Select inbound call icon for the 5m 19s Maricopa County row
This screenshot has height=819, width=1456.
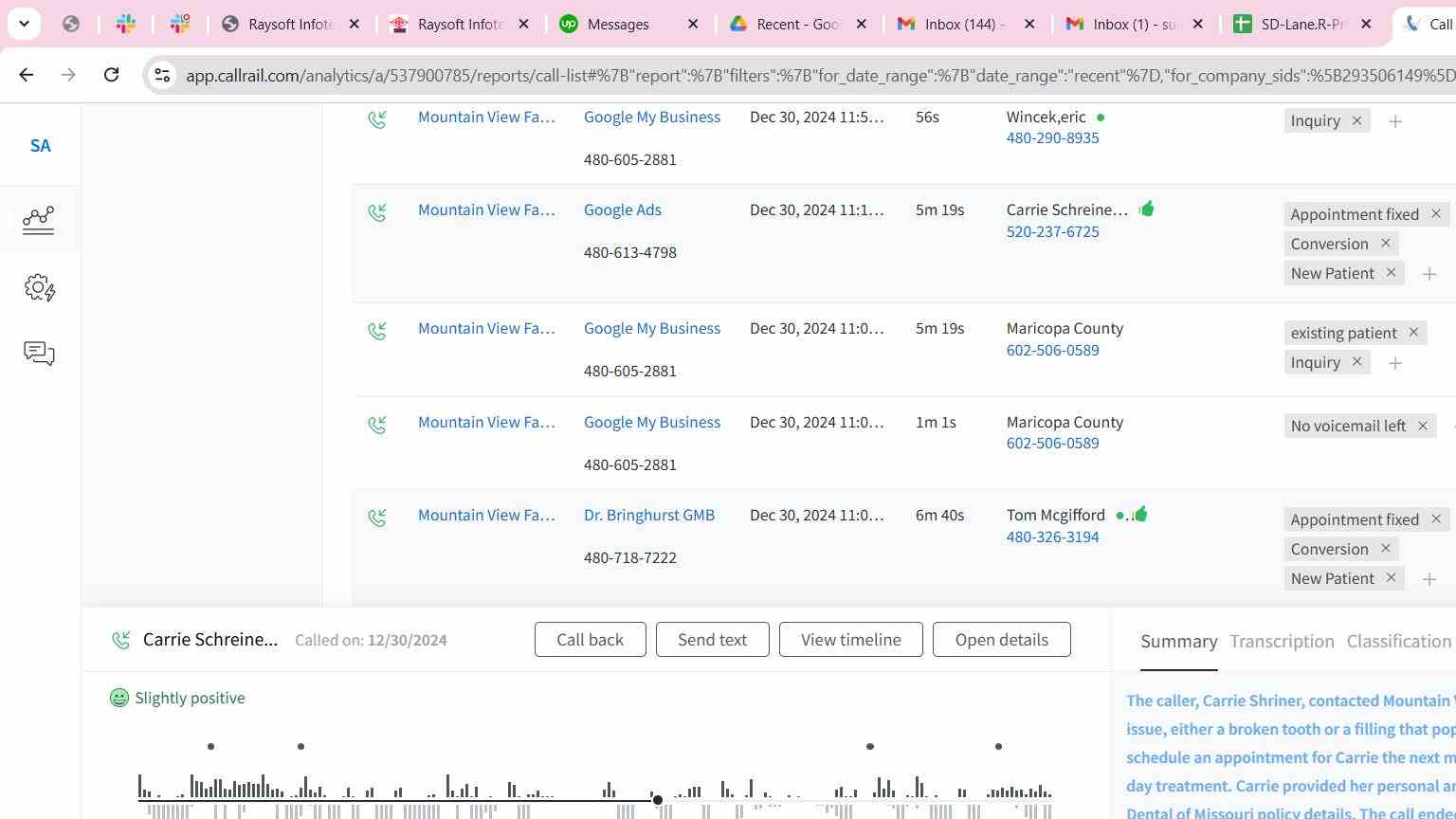click(x=377, y=331)
